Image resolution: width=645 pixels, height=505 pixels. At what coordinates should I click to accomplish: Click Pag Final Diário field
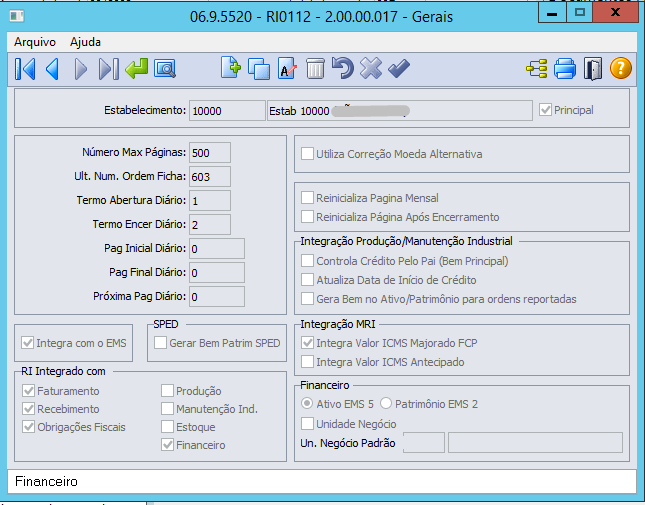217,273
